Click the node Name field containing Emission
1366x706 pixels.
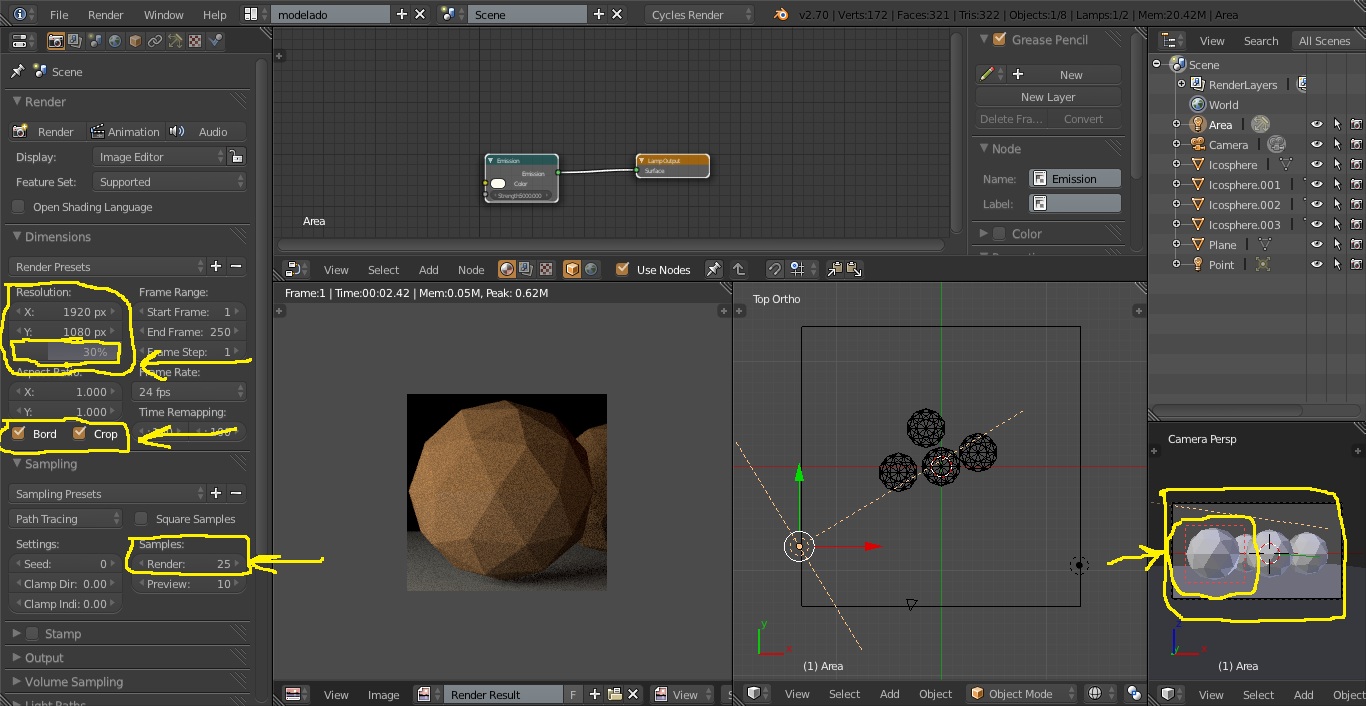(x=1074, y=179)
